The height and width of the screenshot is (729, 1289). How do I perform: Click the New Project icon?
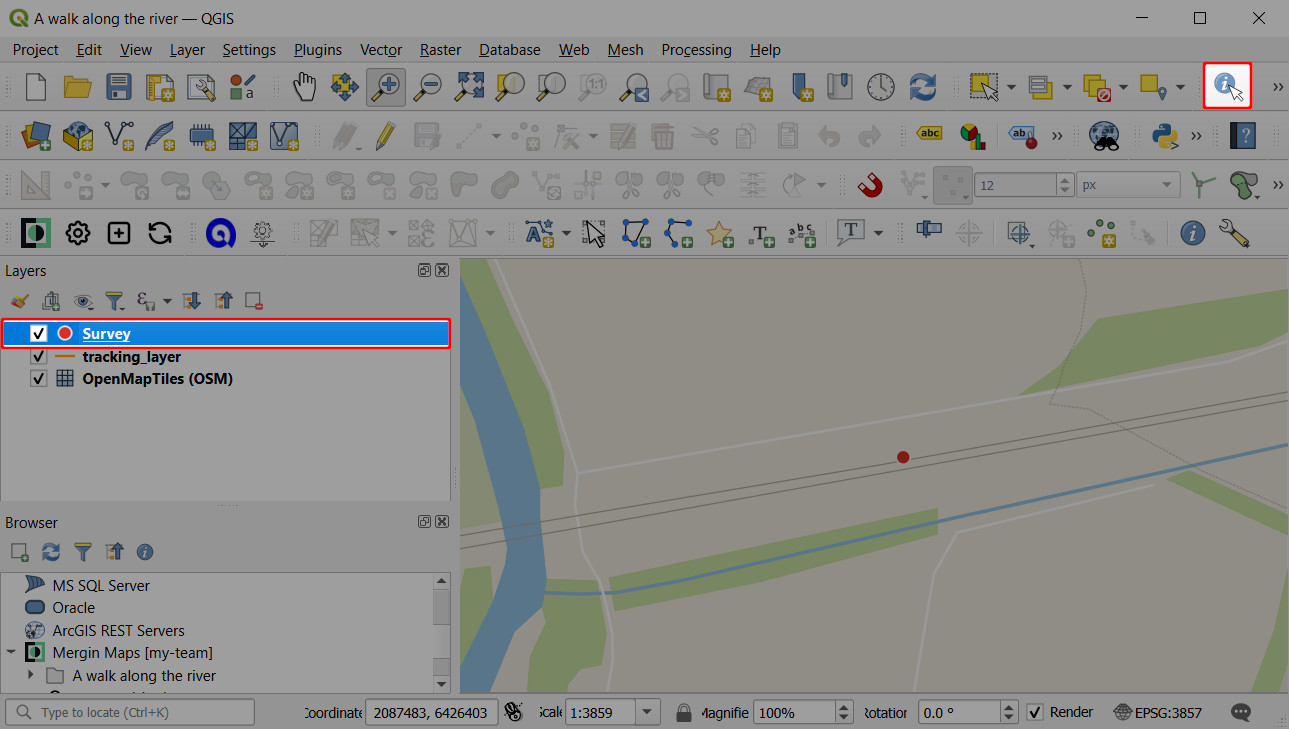(x=36, y=87)
